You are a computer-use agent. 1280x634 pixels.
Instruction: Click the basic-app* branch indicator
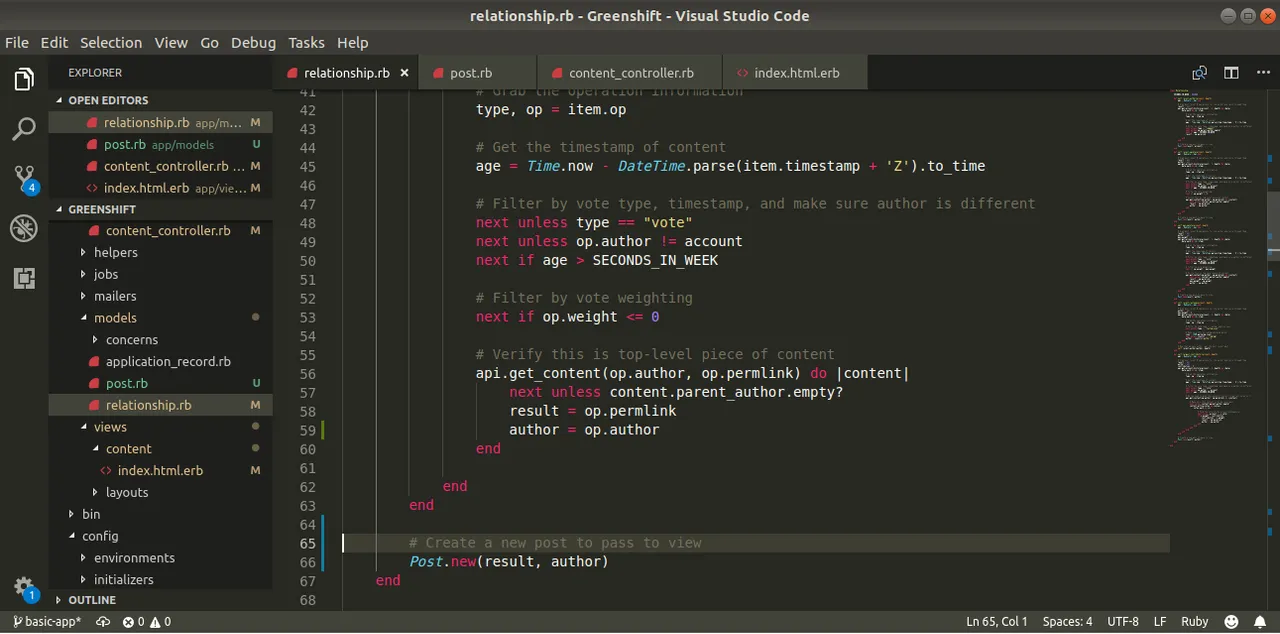point(47,622)
